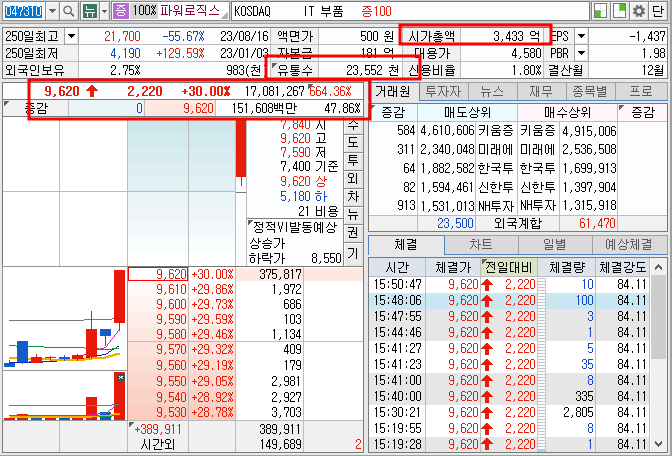Click the purple 증 margin badge icon

click(x=120, y=11)
